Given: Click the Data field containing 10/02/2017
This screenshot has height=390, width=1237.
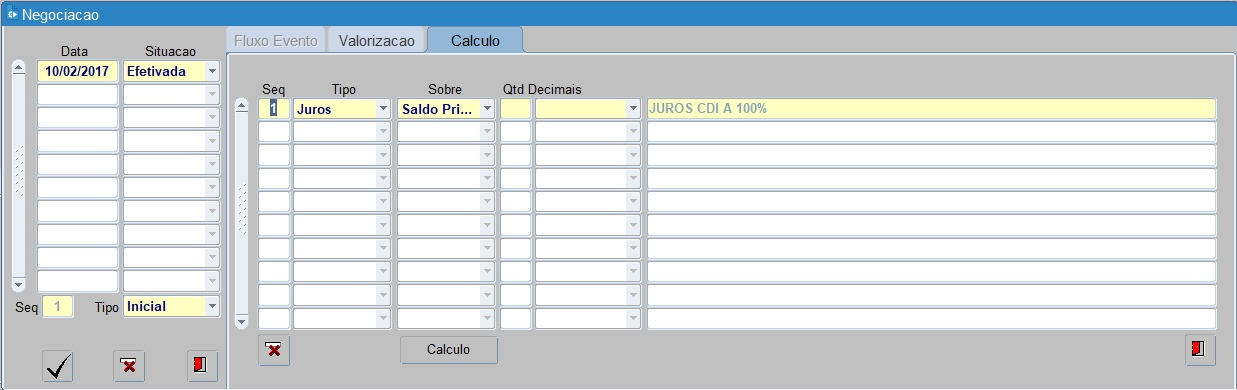Looking at the screenshot, I should (x=78, y=72).
